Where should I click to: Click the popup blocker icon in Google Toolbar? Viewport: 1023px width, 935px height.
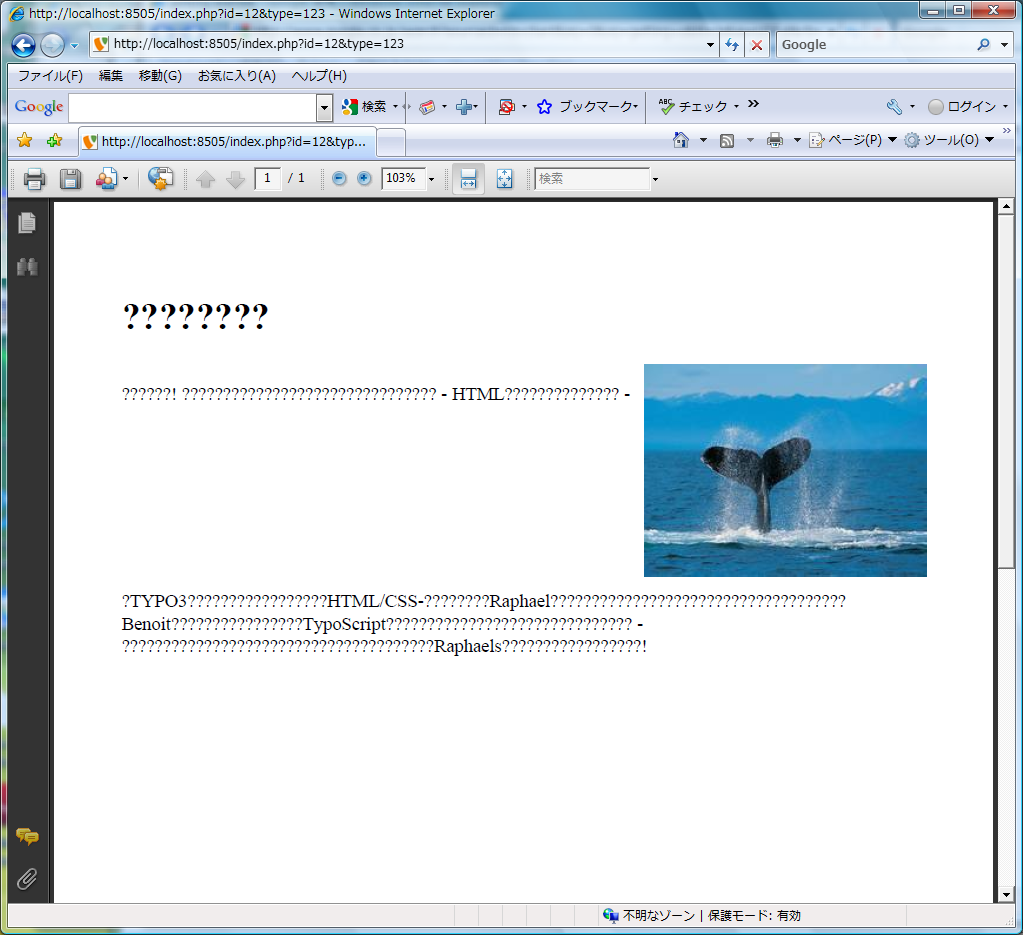[x=506, y=106]
